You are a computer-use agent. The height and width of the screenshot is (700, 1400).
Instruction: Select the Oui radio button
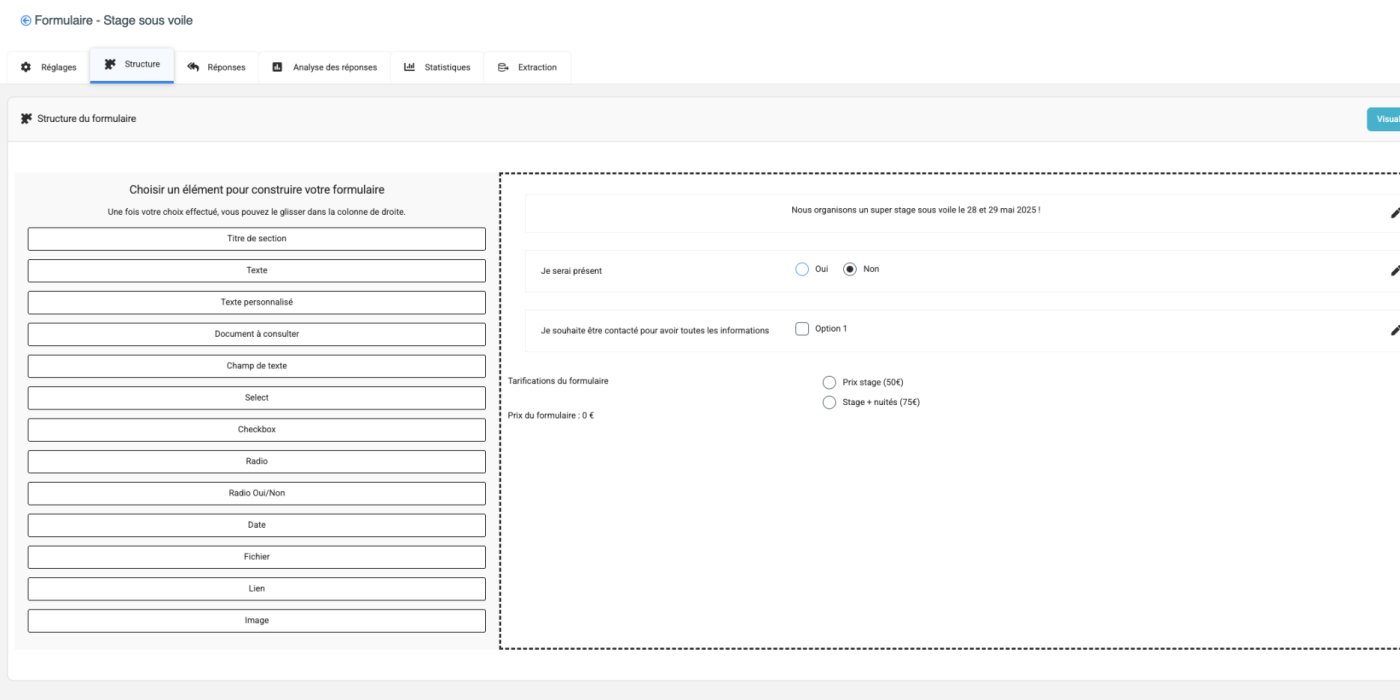(x=802, y=269)
